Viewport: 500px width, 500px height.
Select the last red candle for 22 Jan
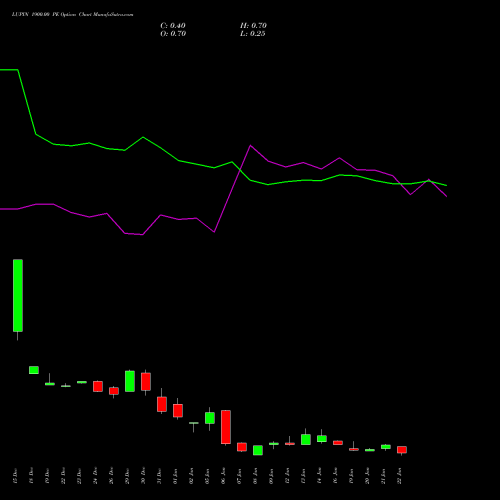coord(402,450)
